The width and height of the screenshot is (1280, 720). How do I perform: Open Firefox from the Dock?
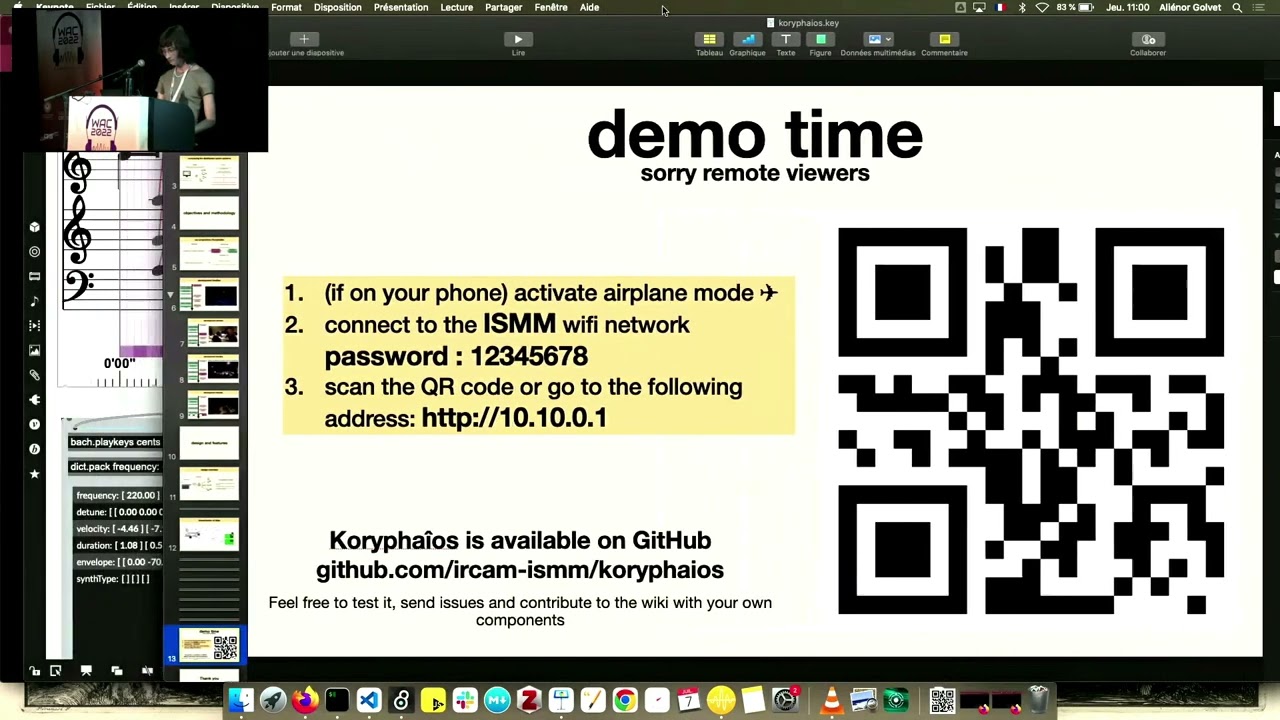305,700
